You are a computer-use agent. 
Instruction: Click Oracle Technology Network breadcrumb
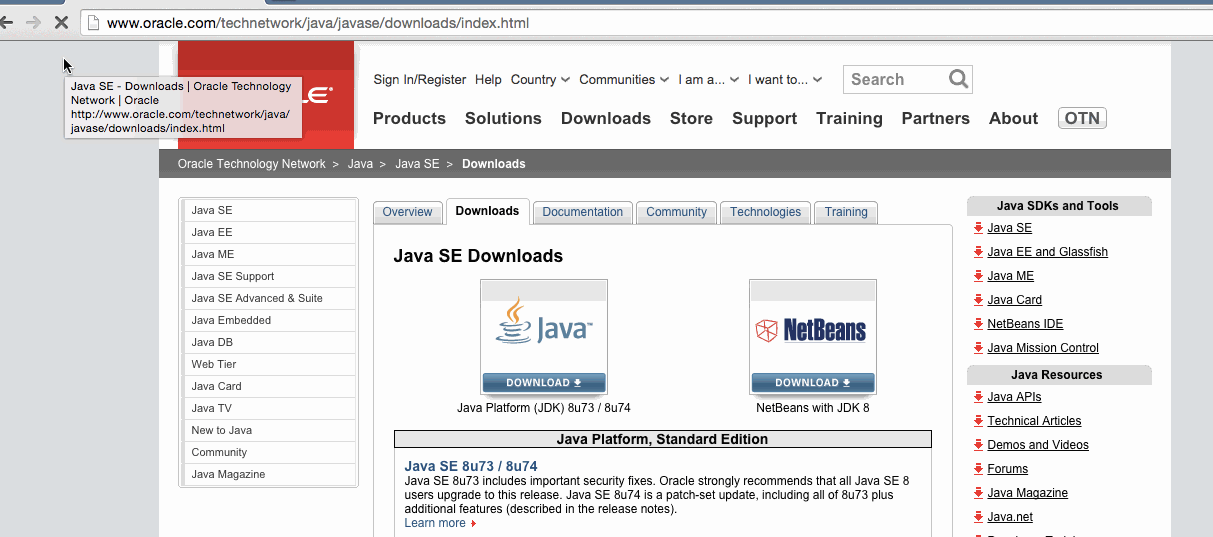pos(252,164)
